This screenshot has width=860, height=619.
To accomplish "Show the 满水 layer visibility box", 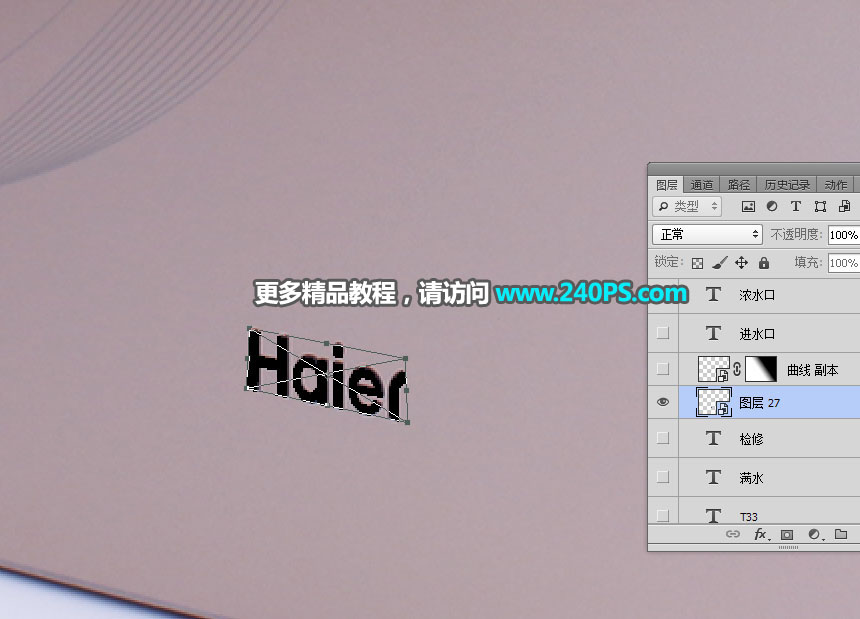I will [x=663, y=477].
